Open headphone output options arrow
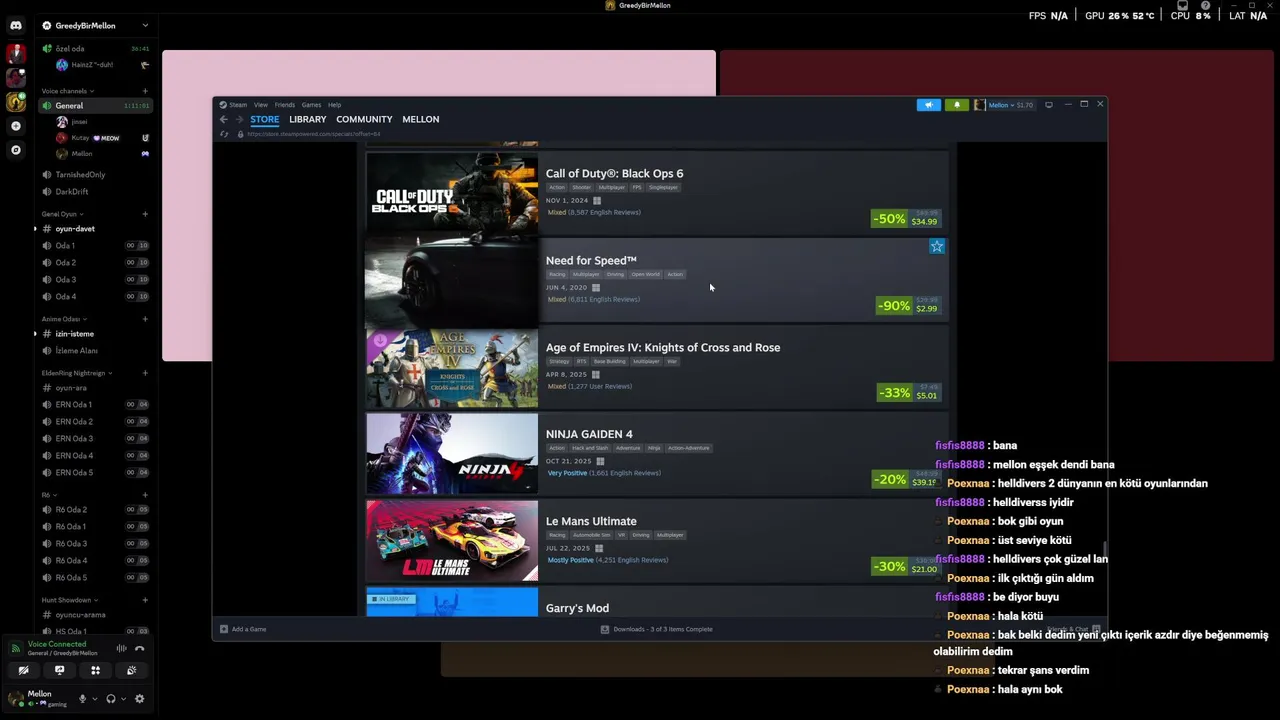 [123, 699]
